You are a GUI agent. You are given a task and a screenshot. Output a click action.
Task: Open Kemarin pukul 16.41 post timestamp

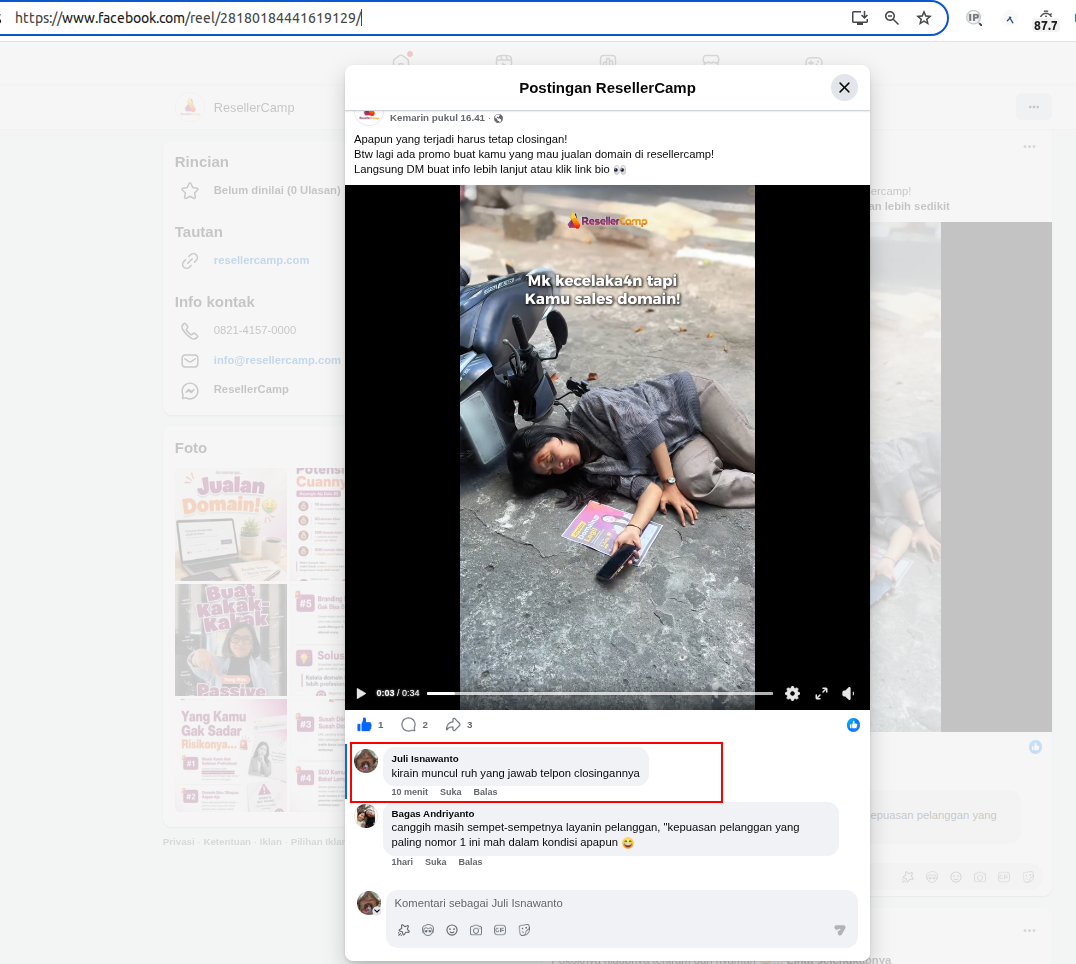coord(437,118)
